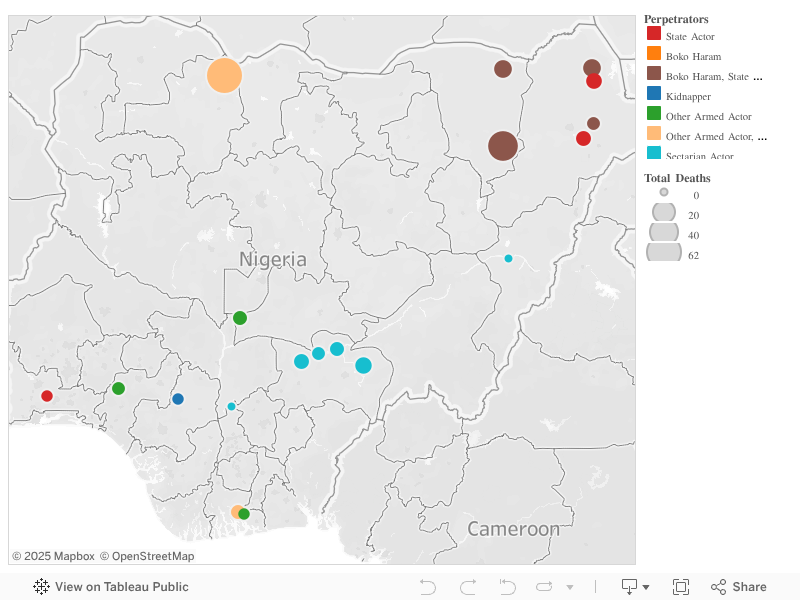Click the revert view icon
Screen dimensions: 800x600
(507, 587)
